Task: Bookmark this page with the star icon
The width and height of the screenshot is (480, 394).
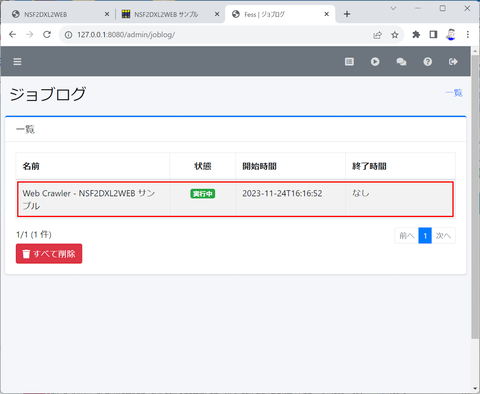Action: 395,35
